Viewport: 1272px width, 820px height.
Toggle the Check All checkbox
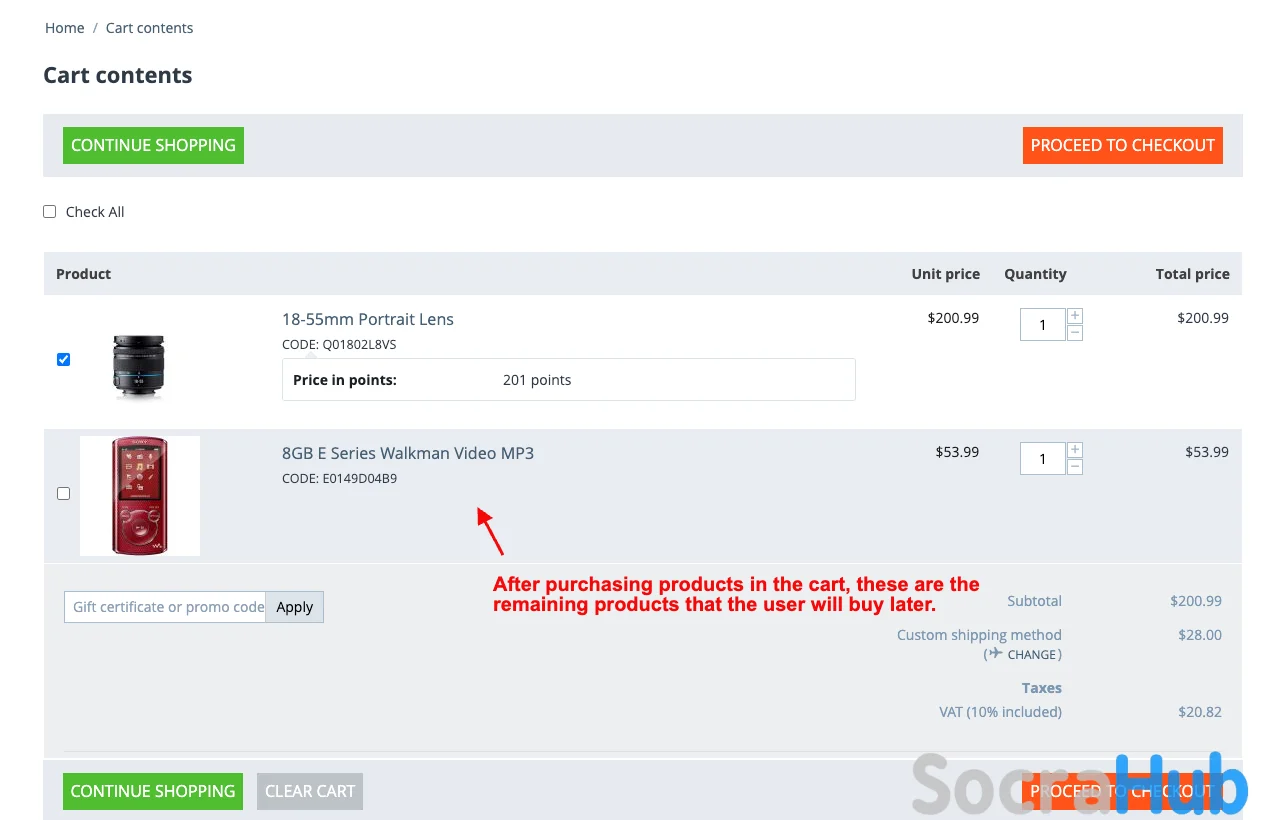49,212
